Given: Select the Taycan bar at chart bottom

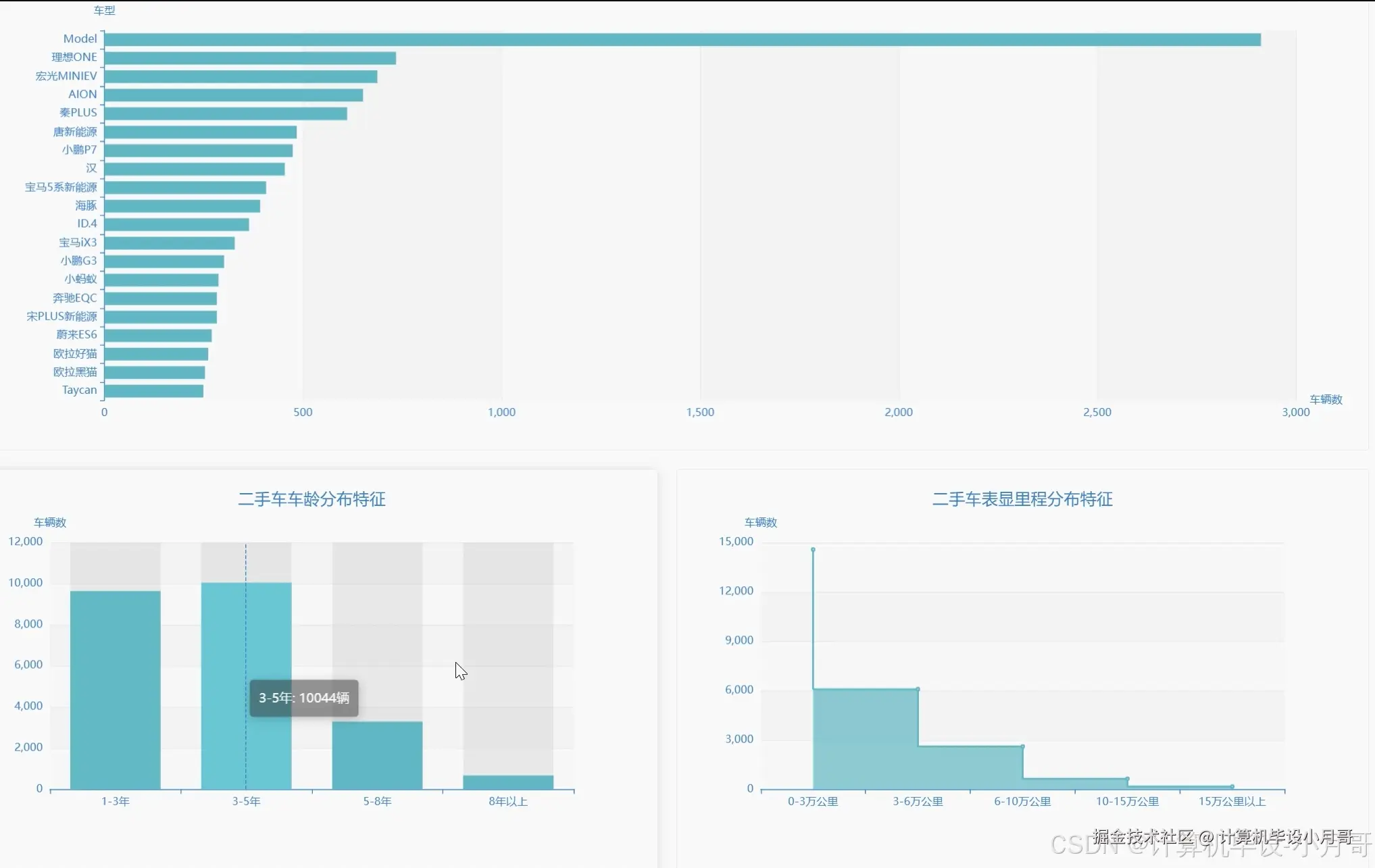Looking at the screenshot, I should [x=153, y=391].
